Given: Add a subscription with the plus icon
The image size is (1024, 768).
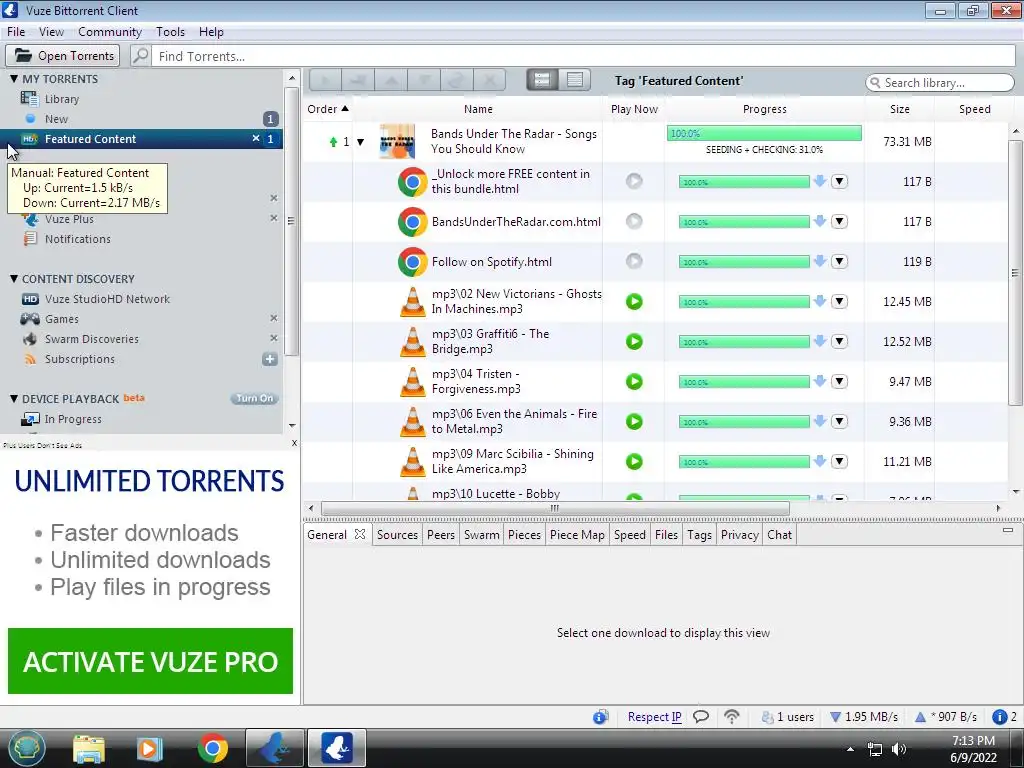Looking at the screenshot, I should point(270,359).
